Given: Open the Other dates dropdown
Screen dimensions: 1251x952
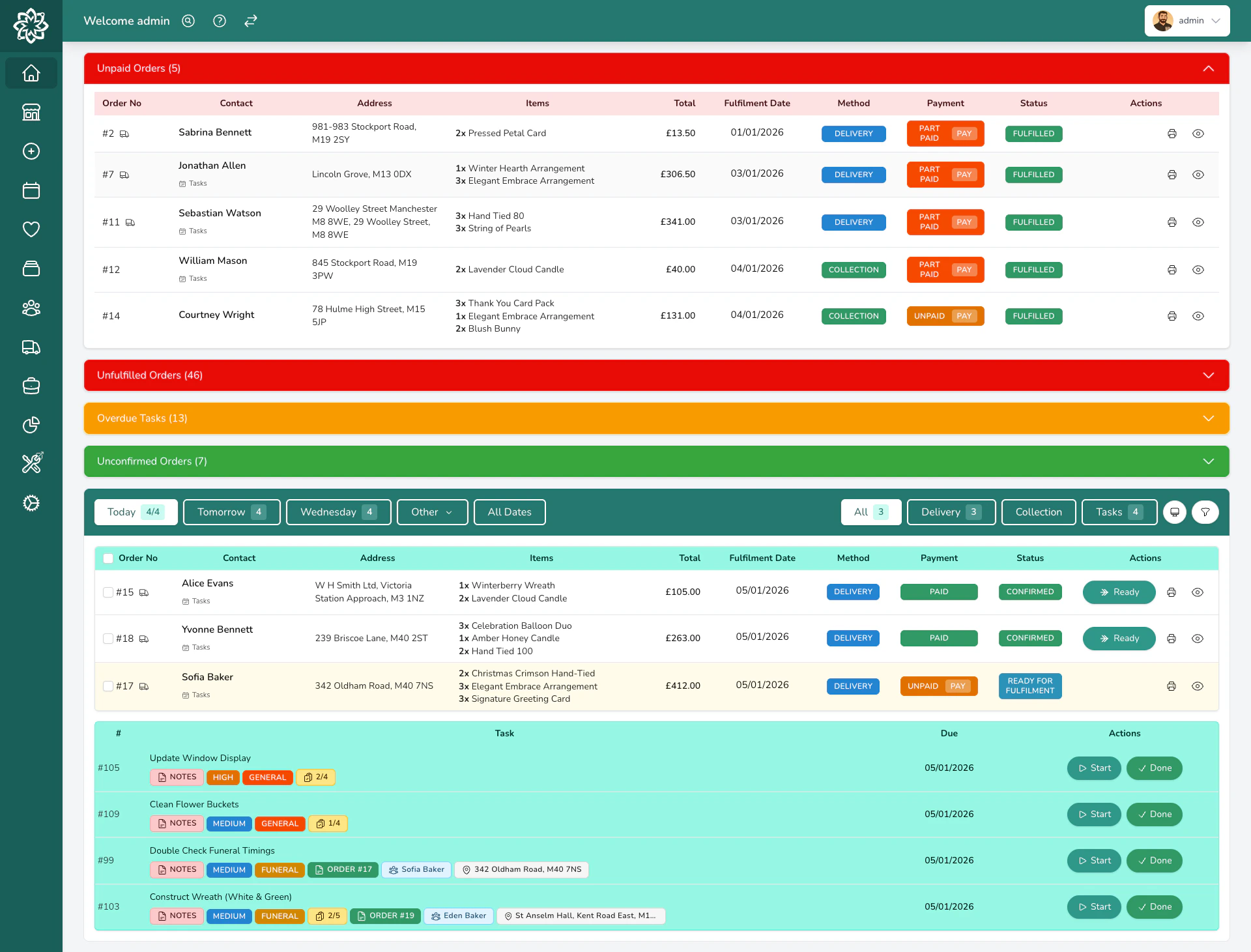Looking at the screenshot, I should [x=432, y=512].
